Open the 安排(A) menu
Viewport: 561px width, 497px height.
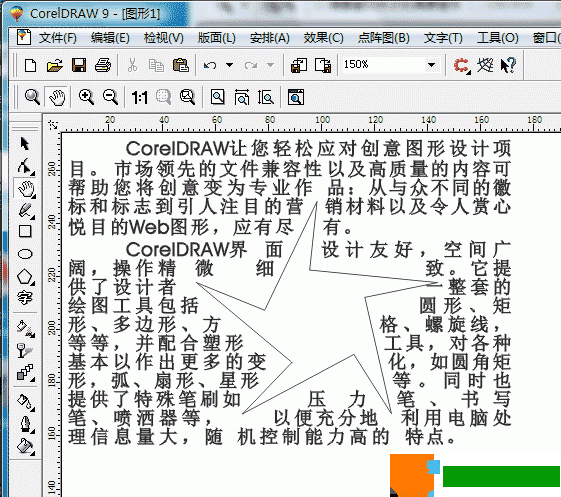pyautogui.click(x=269, y=38)
